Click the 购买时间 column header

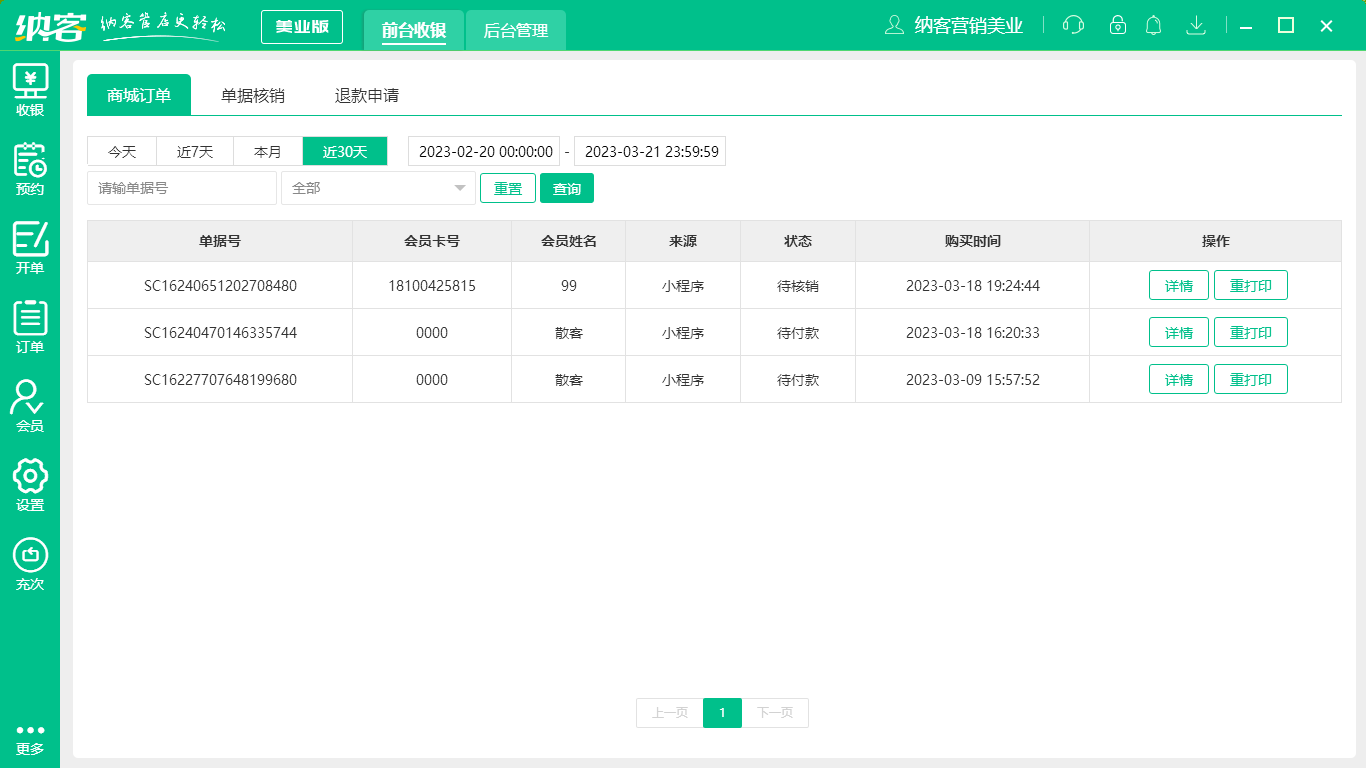coord(973,241)
